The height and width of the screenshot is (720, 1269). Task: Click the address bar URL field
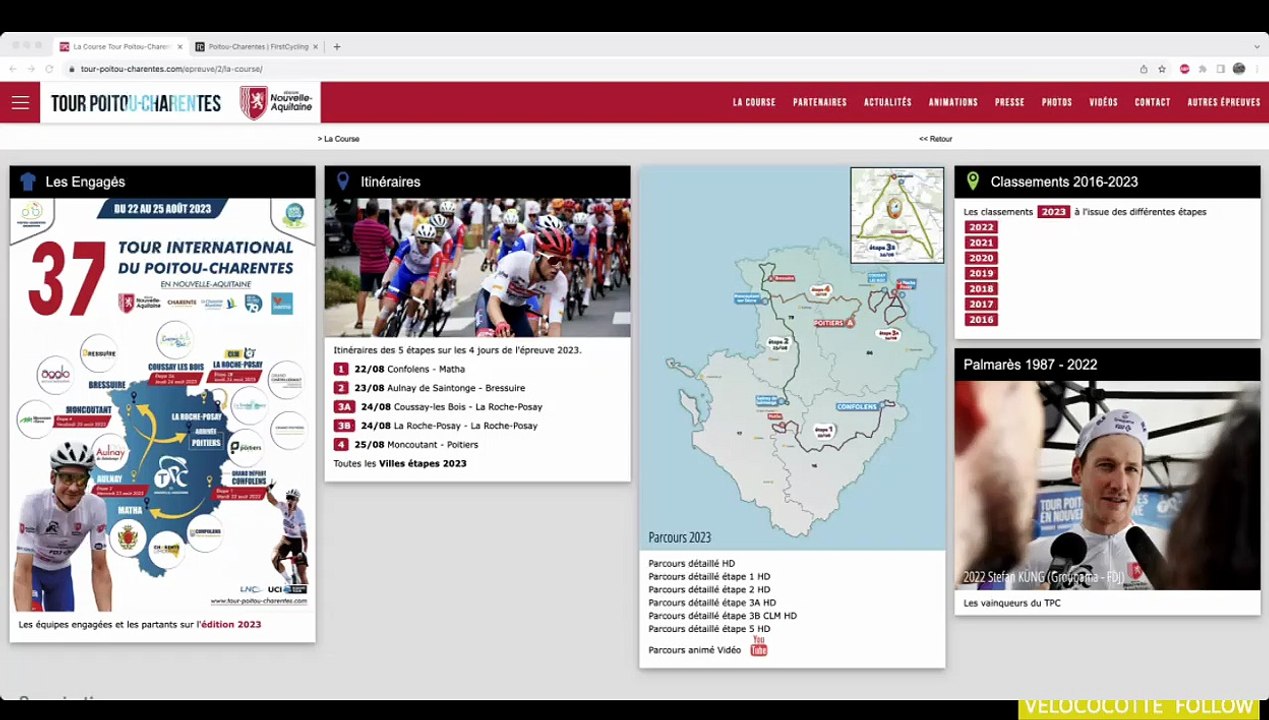click(x=600, y=69)
